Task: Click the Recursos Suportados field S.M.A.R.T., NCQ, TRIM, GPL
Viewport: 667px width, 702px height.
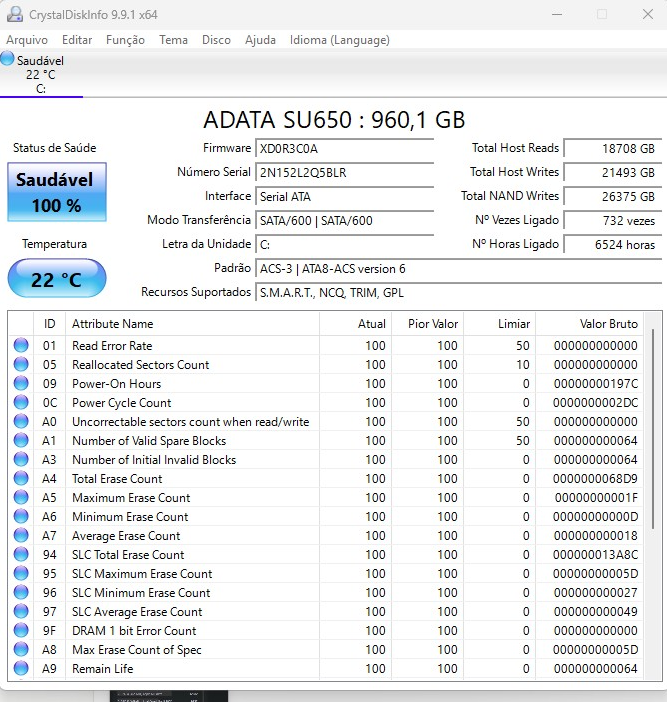Action: [x=458, y=293]
